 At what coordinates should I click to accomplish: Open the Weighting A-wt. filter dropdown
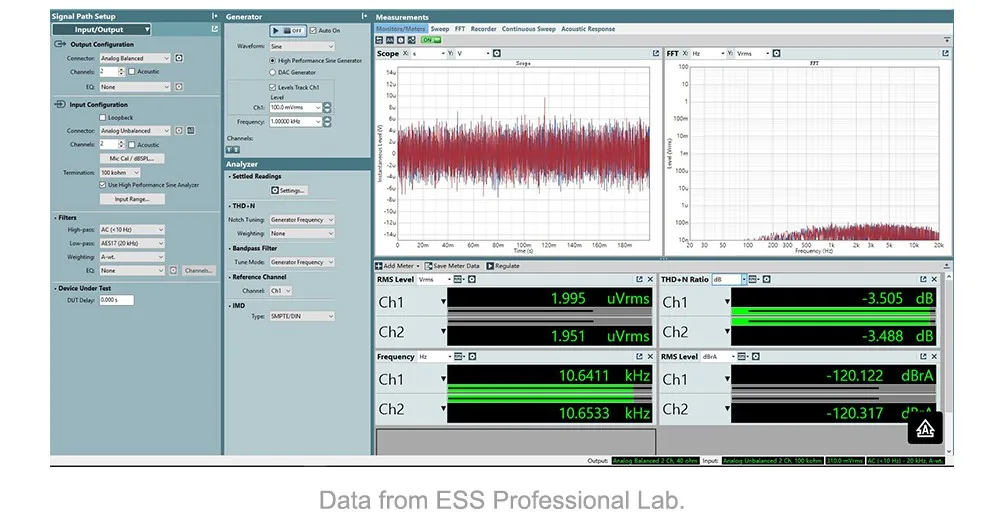pyautogui.click(x=132, y=257)
